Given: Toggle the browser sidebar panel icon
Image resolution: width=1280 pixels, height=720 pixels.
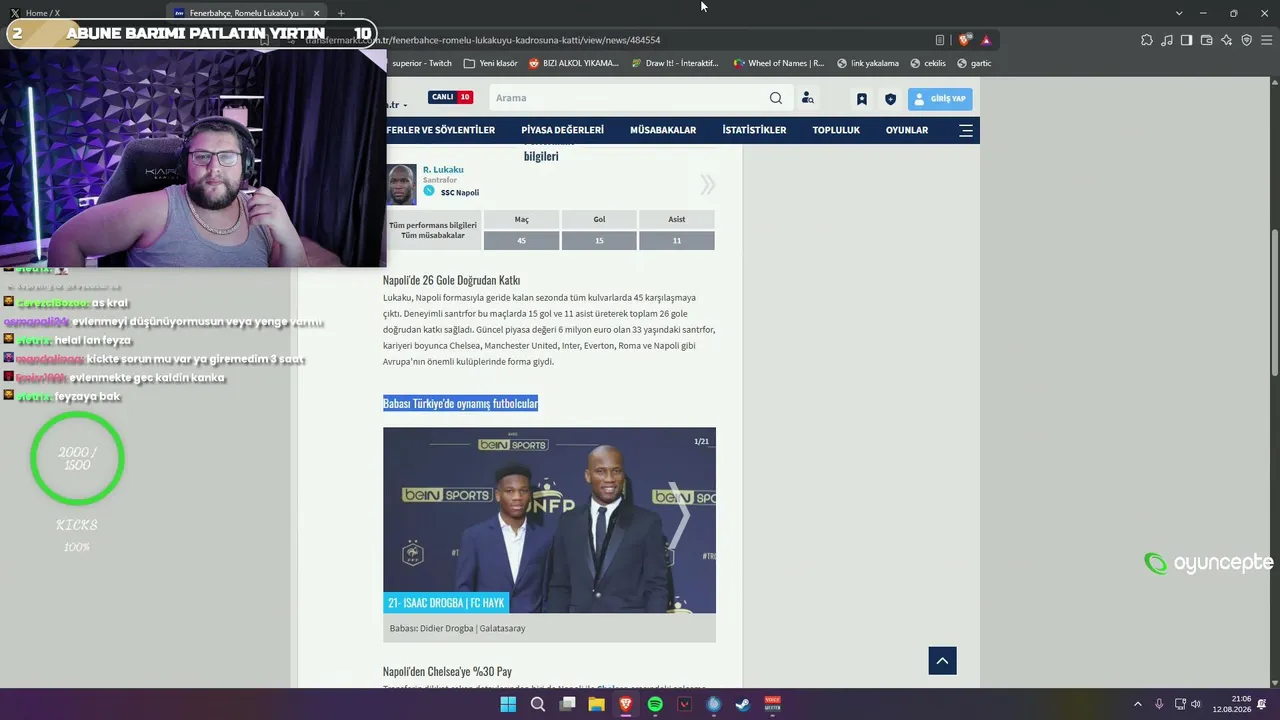Looking at the screenshot, I should coord(1186,40).
